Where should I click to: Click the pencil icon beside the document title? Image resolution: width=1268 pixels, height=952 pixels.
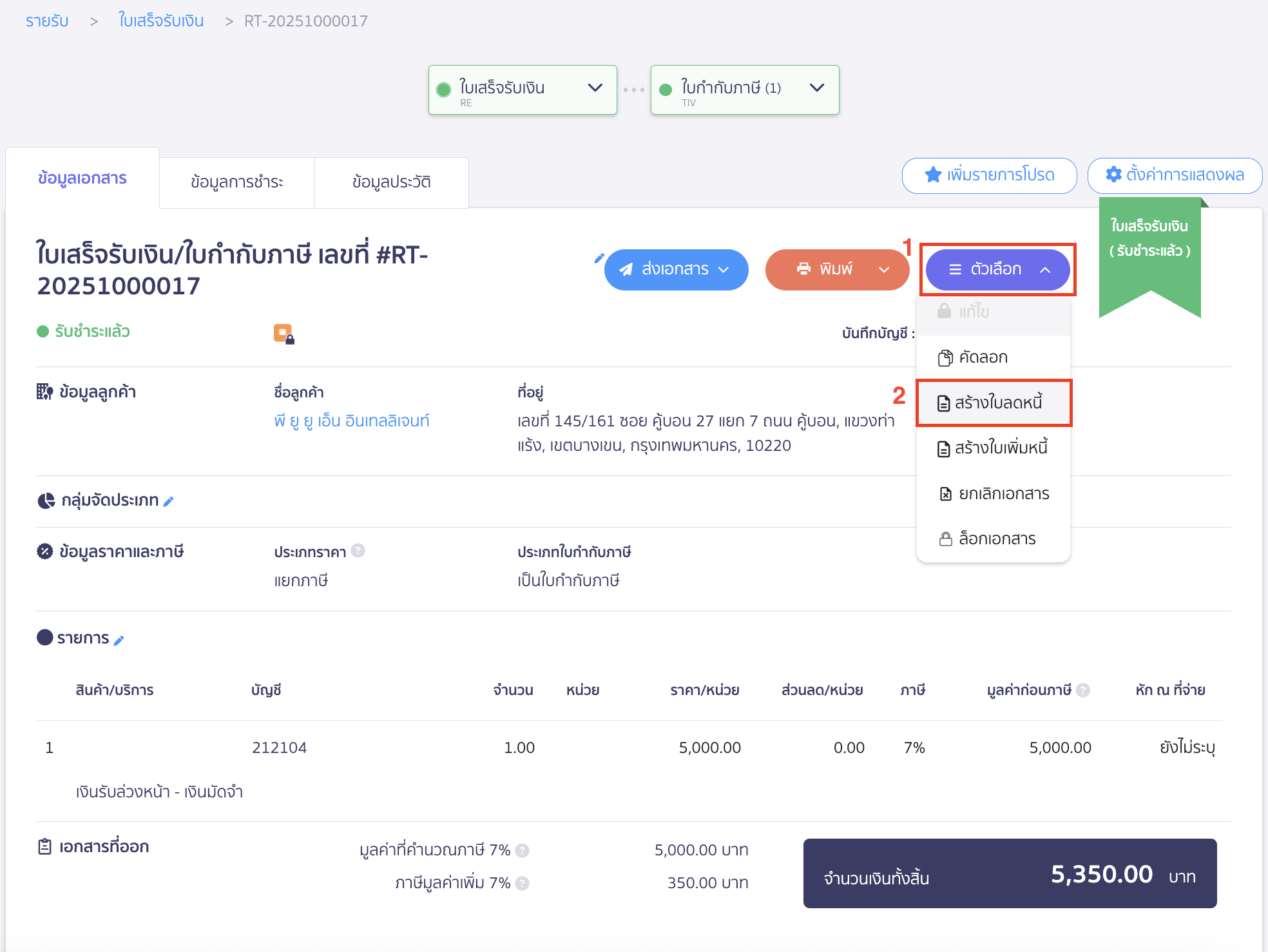click(599, 258)
